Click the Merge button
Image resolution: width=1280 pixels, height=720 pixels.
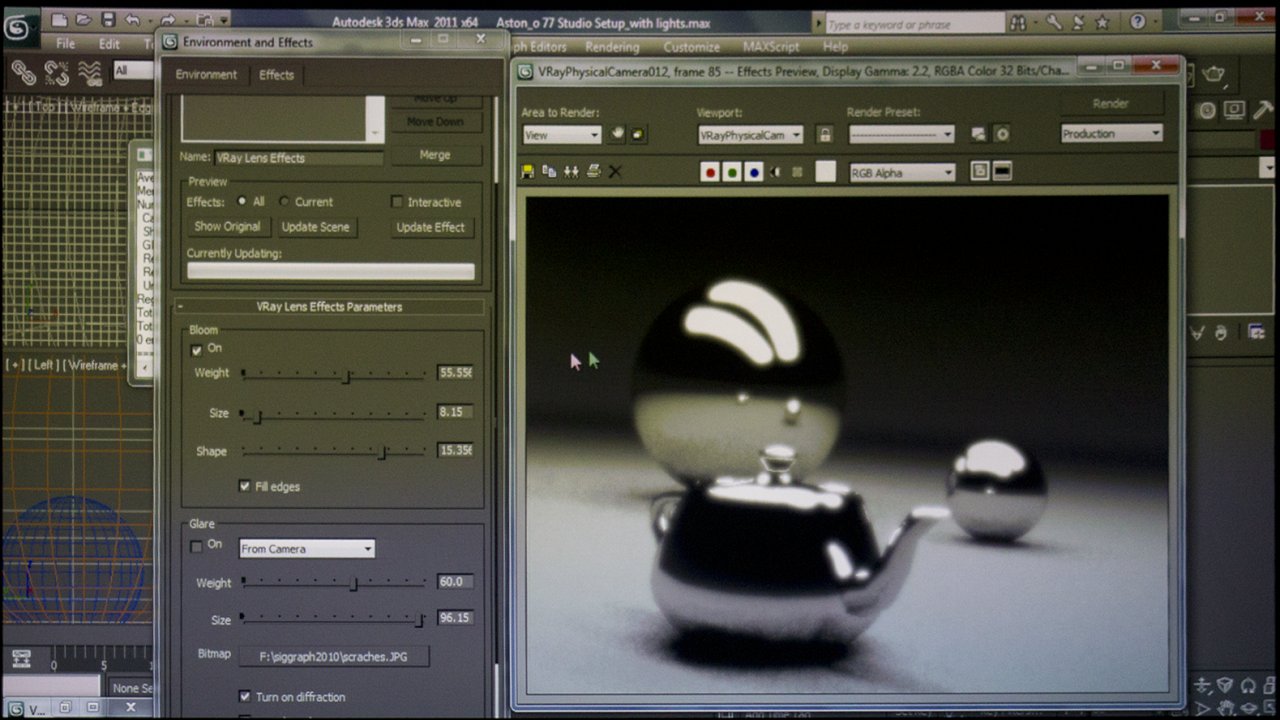[435, 155]
